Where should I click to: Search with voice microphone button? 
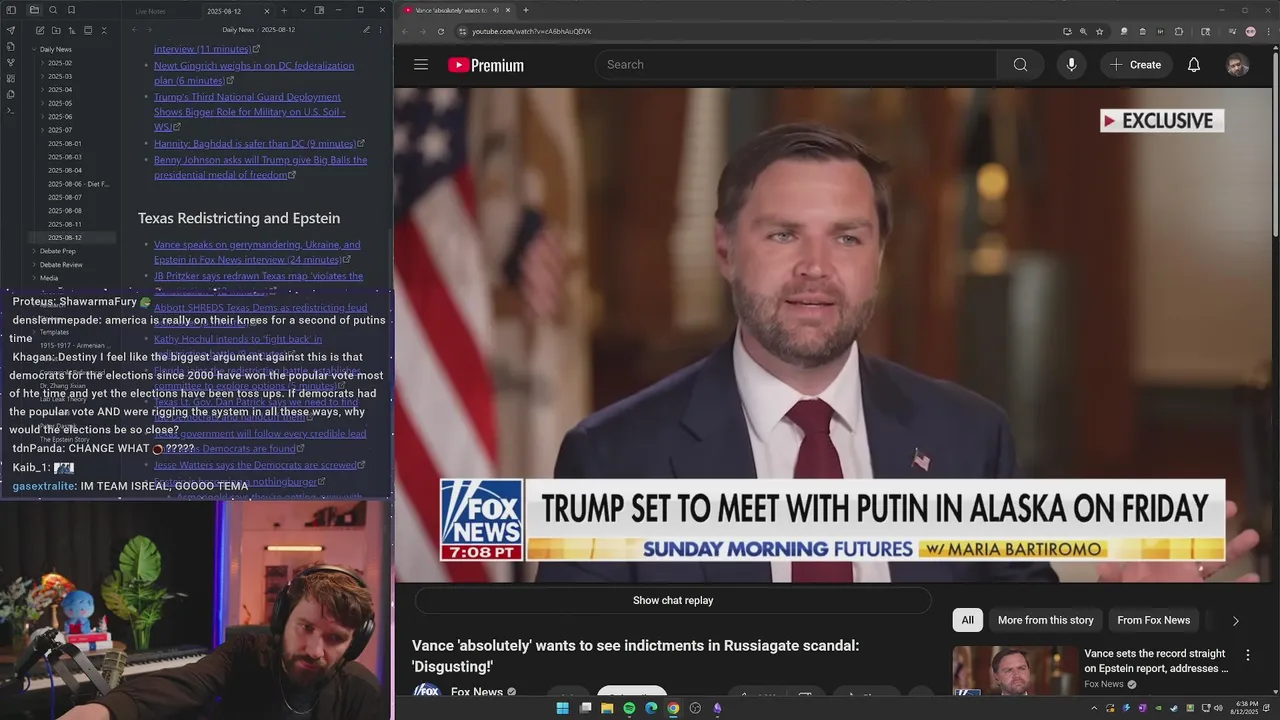(x=1071, y=65)
